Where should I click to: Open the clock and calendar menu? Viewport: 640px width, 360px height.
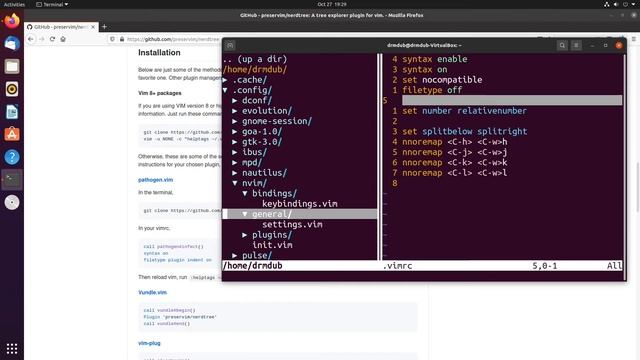[x=332, y=4]
